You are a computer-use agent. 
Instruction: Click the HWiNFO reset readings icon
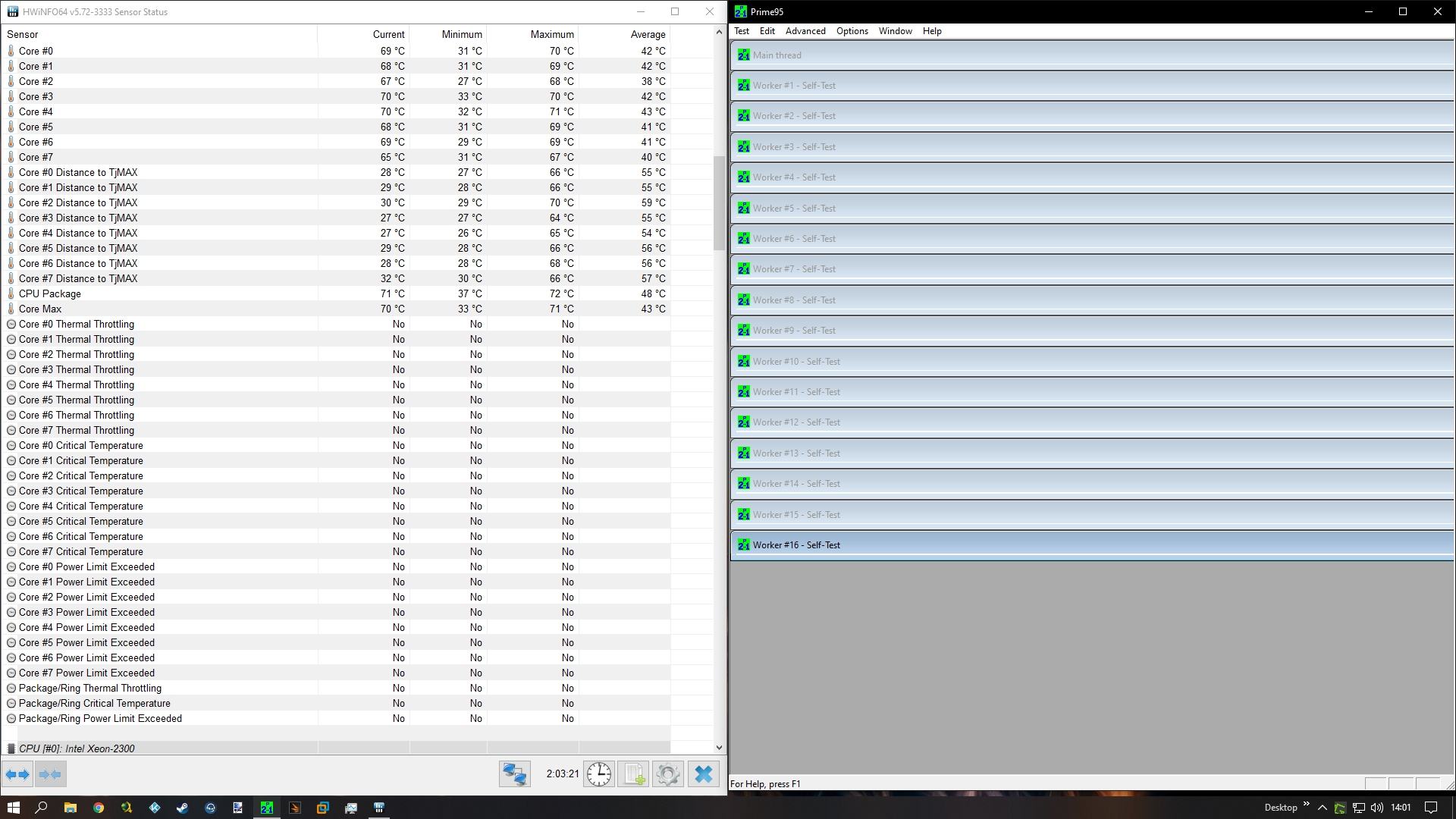[598, 773]
